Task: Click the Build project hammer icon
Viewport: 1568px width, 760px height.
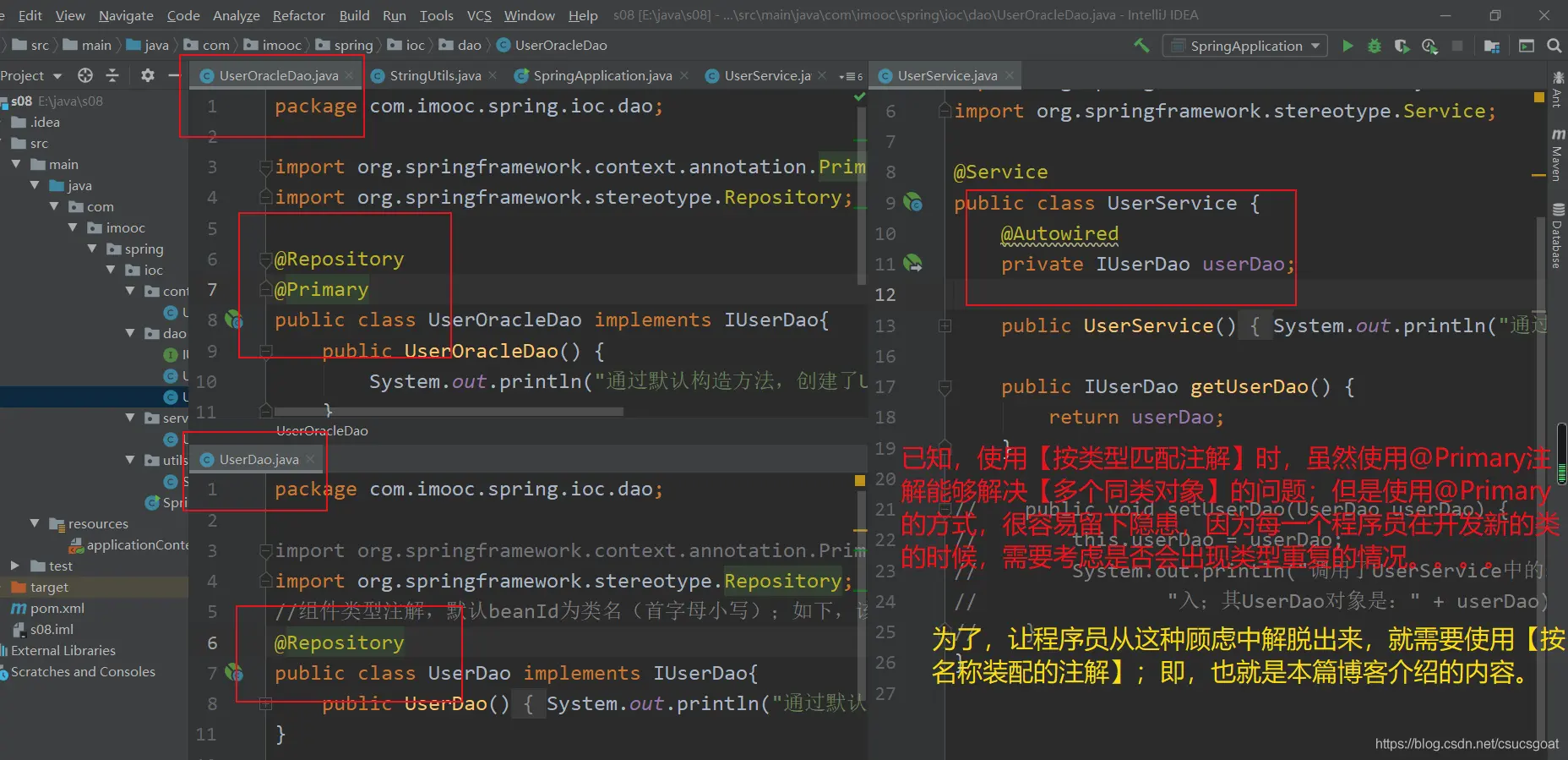Action: (x=1141, y=46)
